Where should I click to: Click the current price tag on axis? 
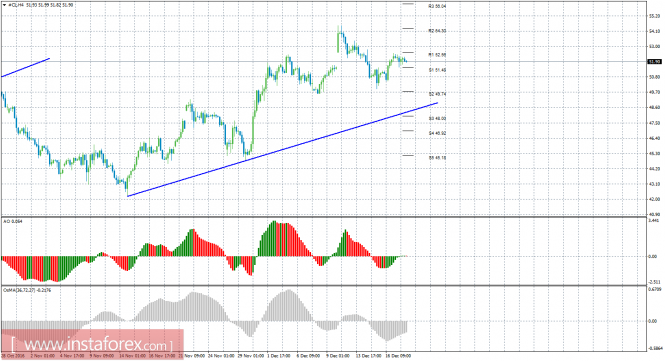point(654,62)
